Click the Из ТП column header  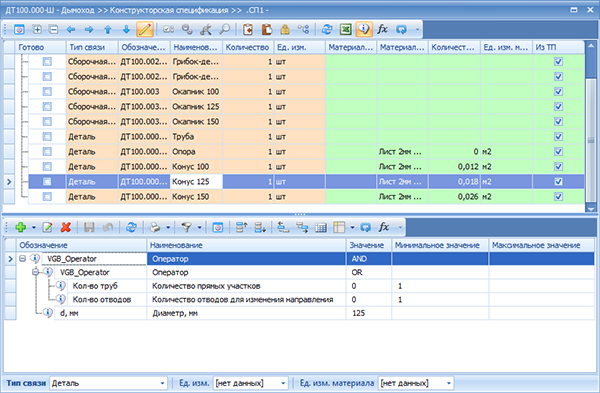click(558, 47)
